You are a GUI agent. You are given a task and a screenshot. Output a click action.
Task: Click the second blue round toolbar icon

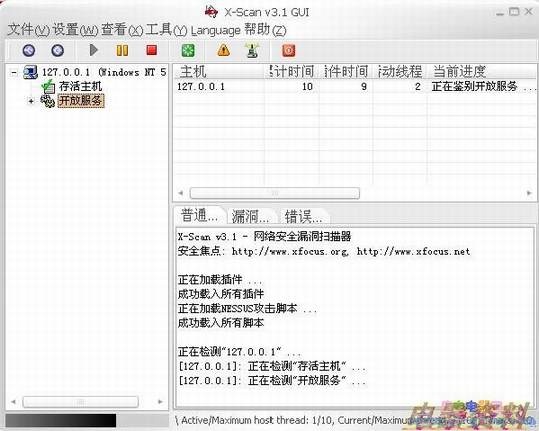(57, 50)
